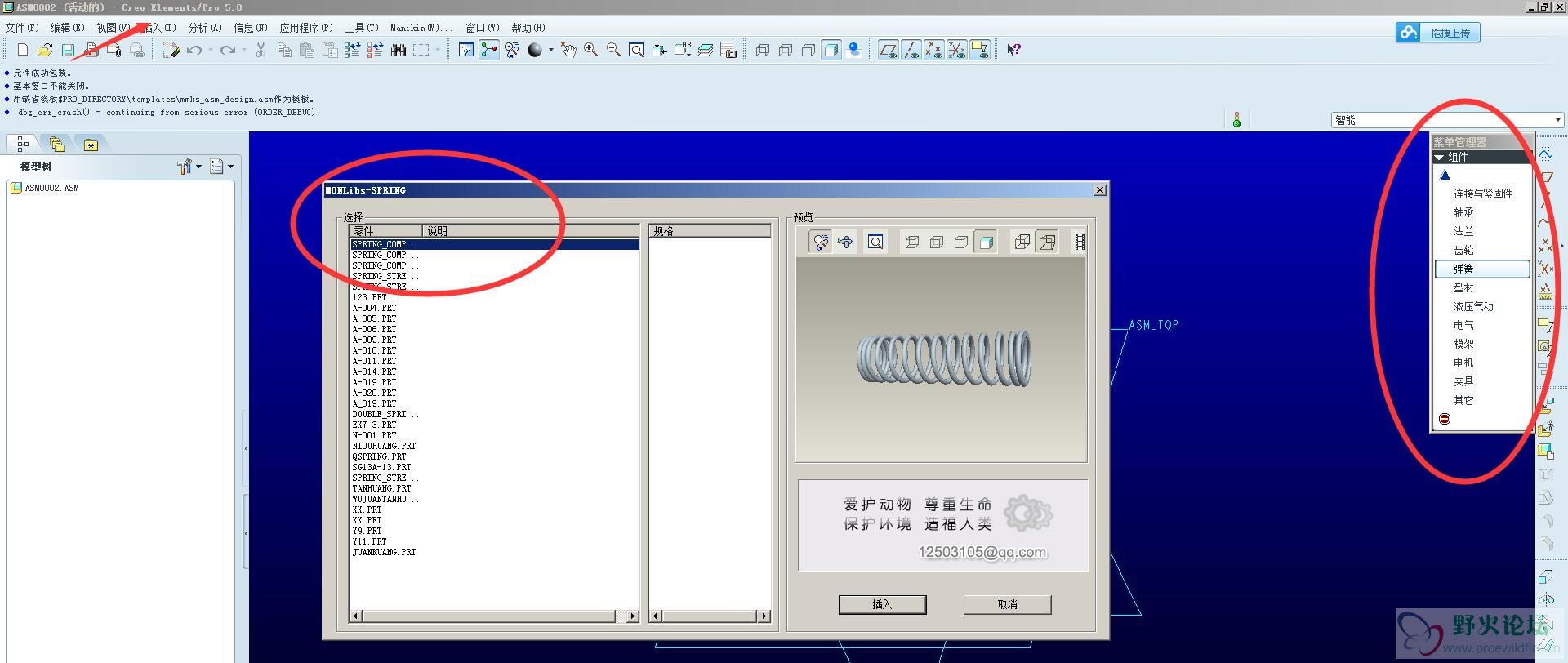Open model tree show dropdown
1568x663 pixels.
[221, 167]
